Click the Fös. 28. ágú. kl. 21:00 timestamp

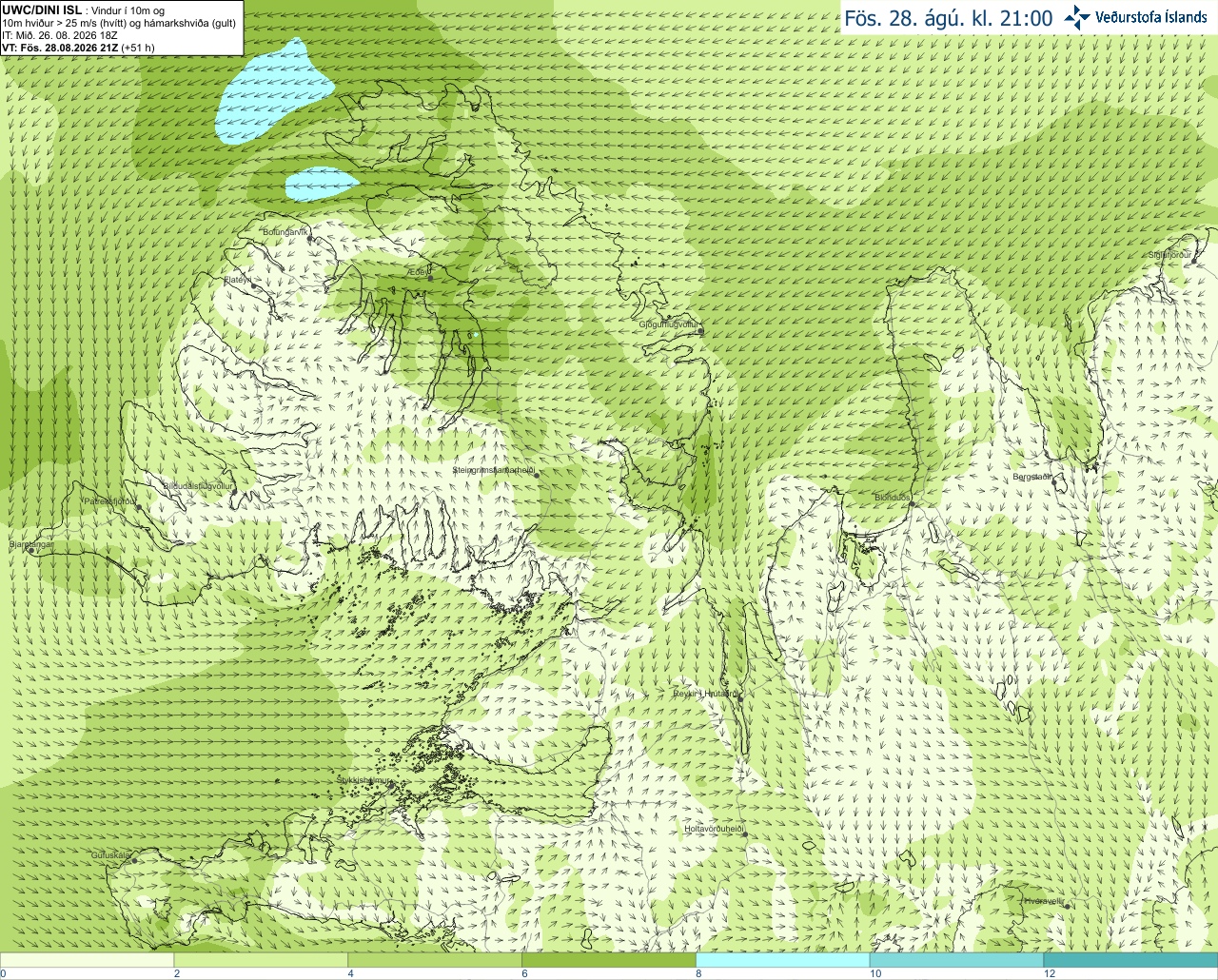(x=949, y=18)
